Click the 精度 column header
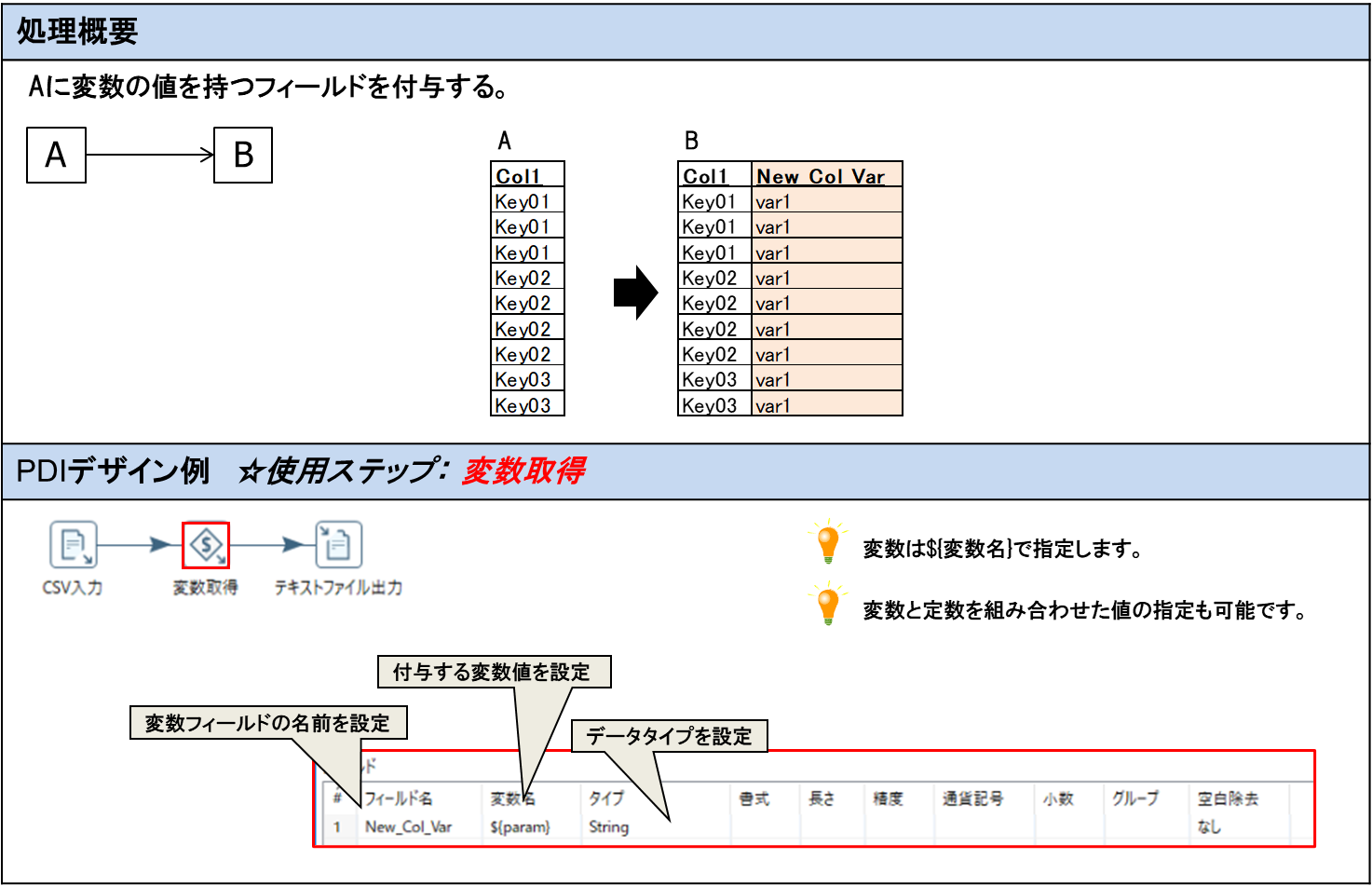Image resolution: width=1372 pixels, height=886 pixels. (888, 798)
